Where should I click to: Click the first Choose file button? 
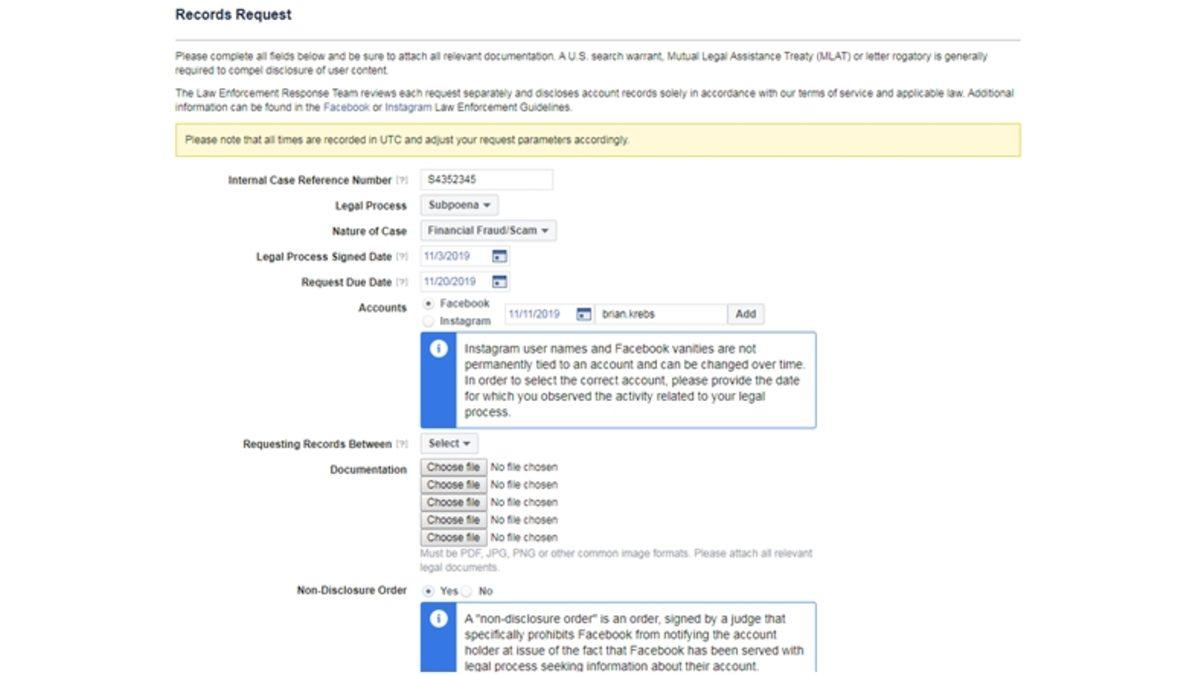[x=453, y=467]
